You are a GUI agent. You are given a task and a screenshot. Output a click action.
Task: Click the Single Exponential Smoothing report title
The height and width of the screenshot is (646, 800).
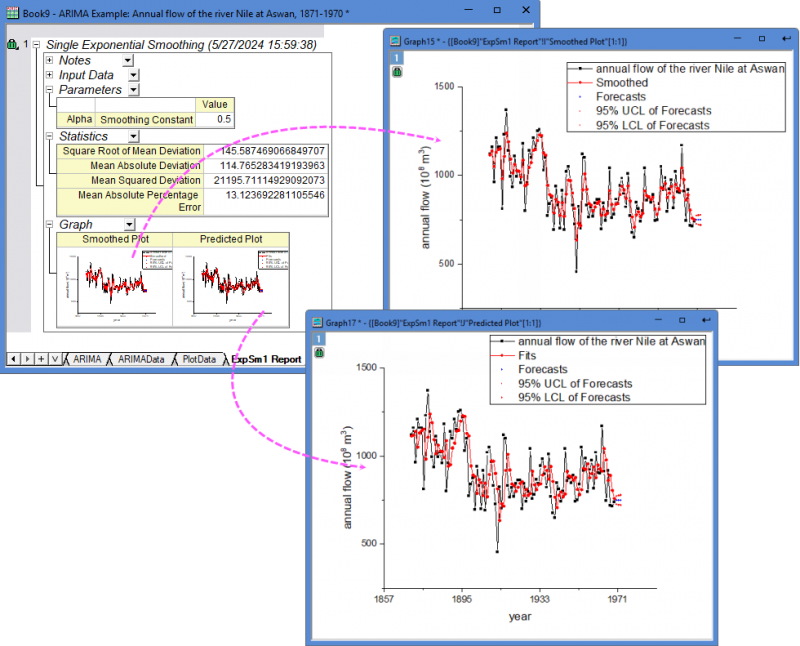click(x=181, y=45)
